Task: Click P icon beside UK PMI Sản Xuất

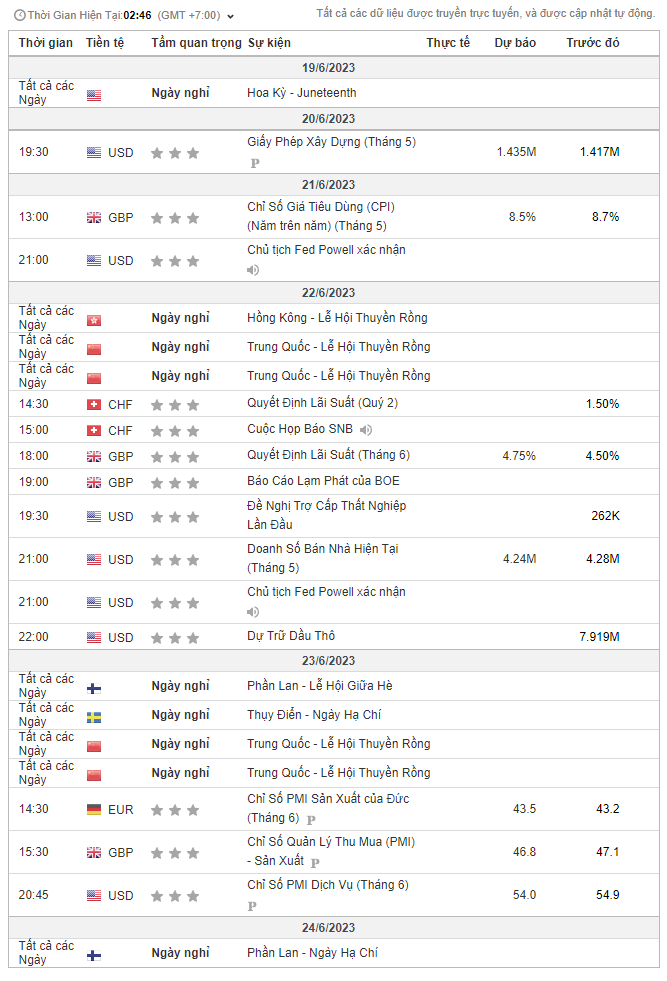Action: coord(315,862)
